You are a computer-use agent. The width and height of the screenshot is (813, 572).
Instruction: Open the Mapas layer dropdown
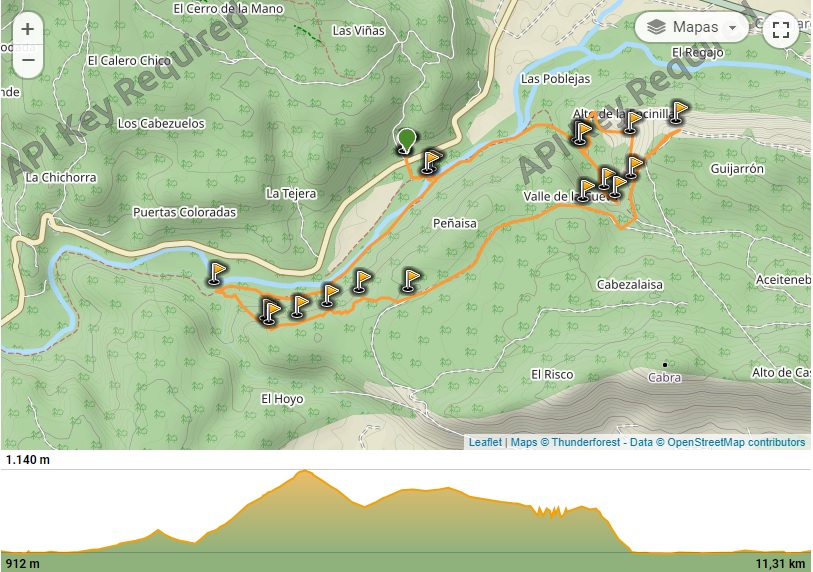tap(692, 27)
